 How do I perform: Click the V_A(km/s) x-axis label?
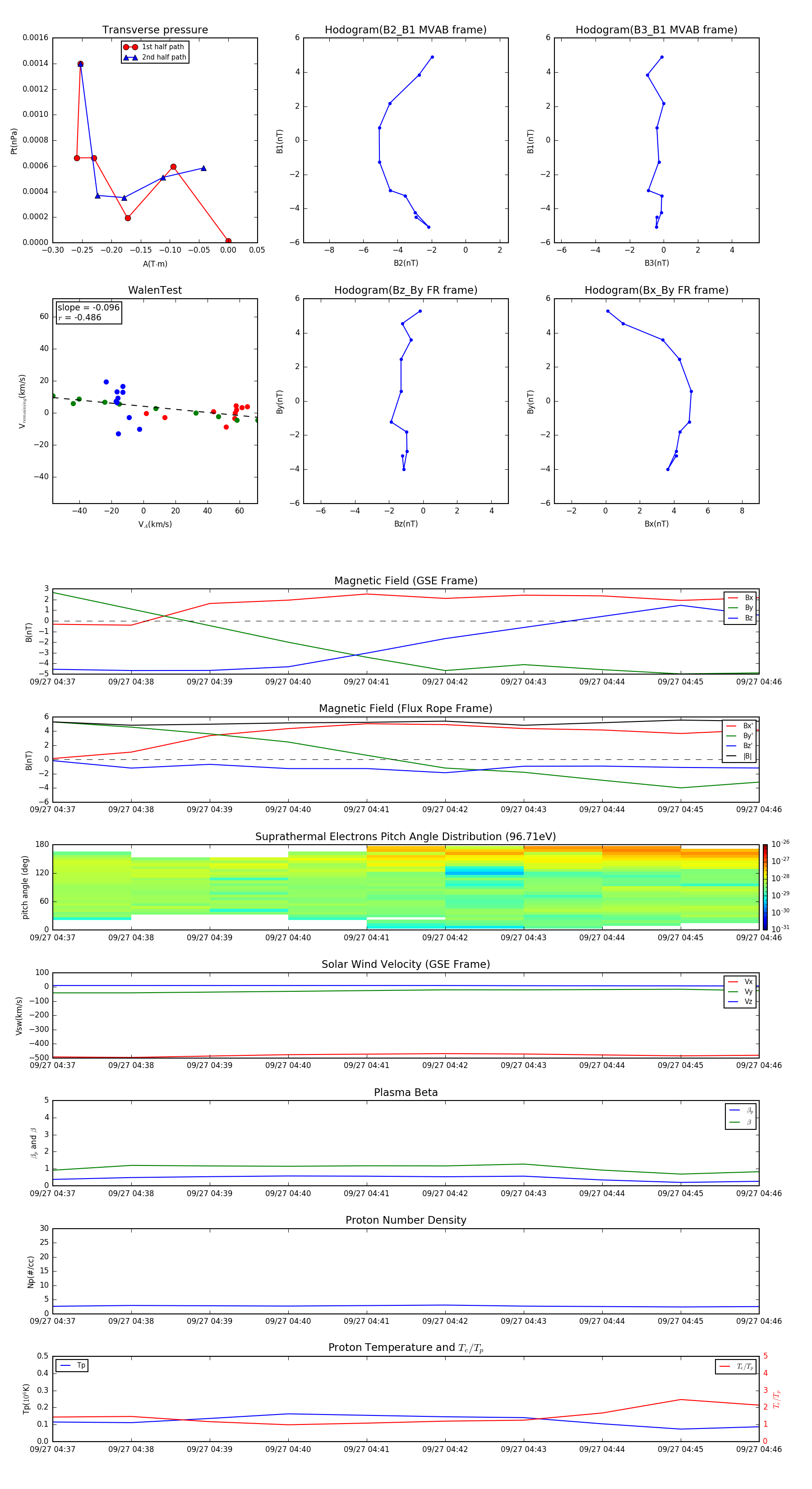[x=155, y=524]
